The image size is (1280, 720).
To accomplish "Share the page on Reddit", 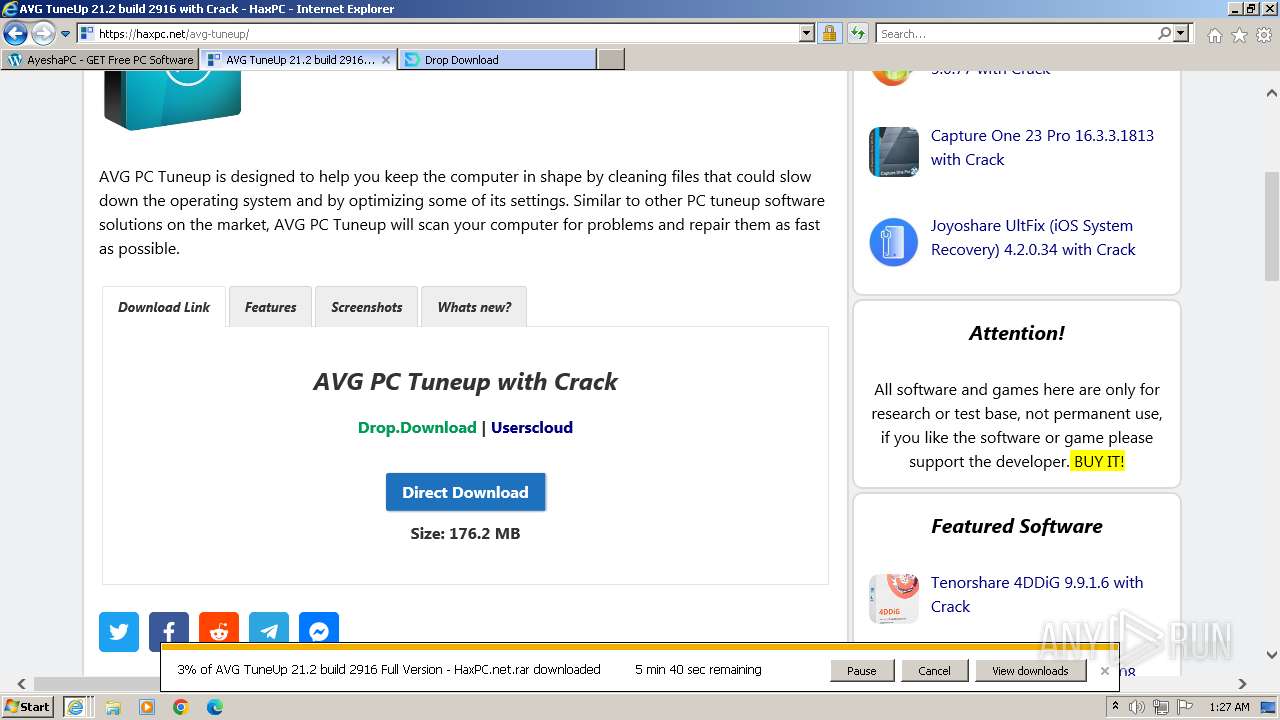I will tap(219, 631).
